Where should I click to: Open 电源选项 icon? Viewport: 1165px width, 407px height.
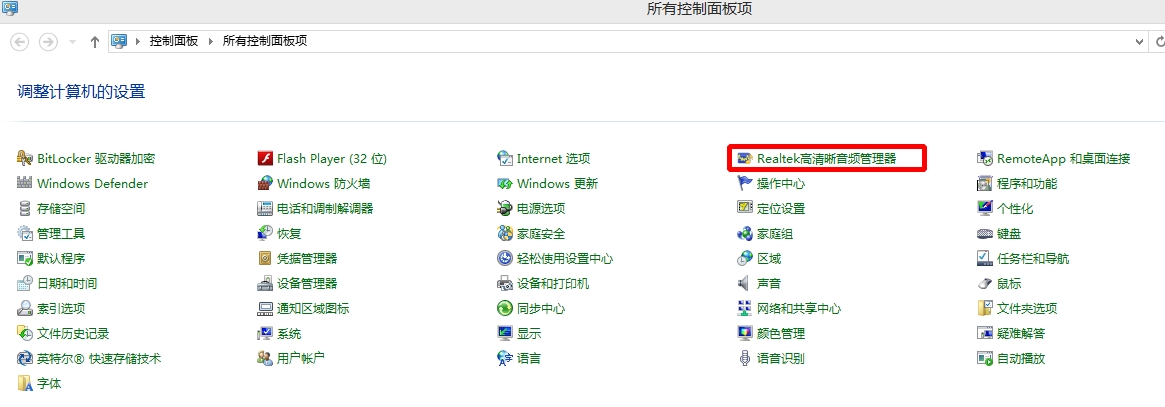click(x=504, y=209)
